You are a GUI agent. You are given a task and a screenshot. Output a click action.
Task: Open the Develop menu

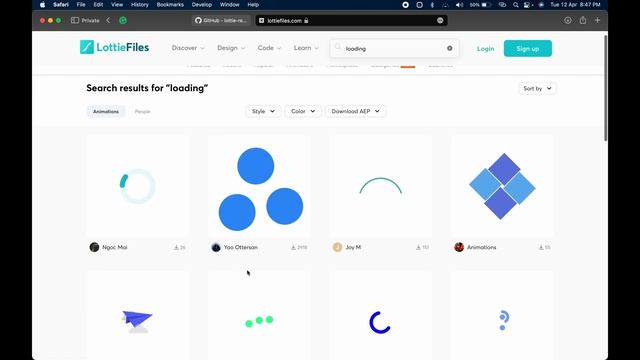pyautogui.click(x=202, y=5)
